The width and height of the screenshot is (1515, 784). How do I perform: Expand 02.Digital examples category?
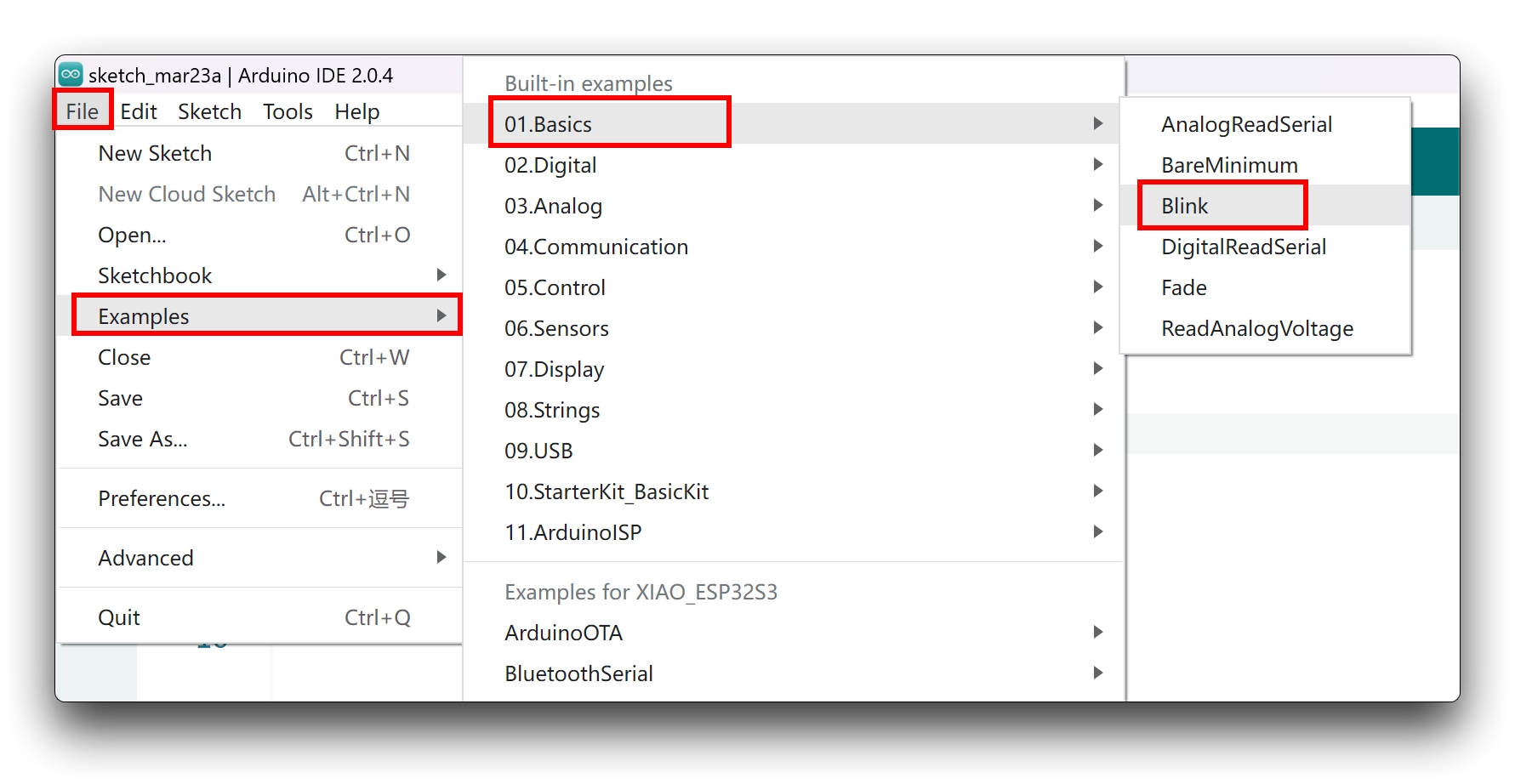click(x=795, y=165)
